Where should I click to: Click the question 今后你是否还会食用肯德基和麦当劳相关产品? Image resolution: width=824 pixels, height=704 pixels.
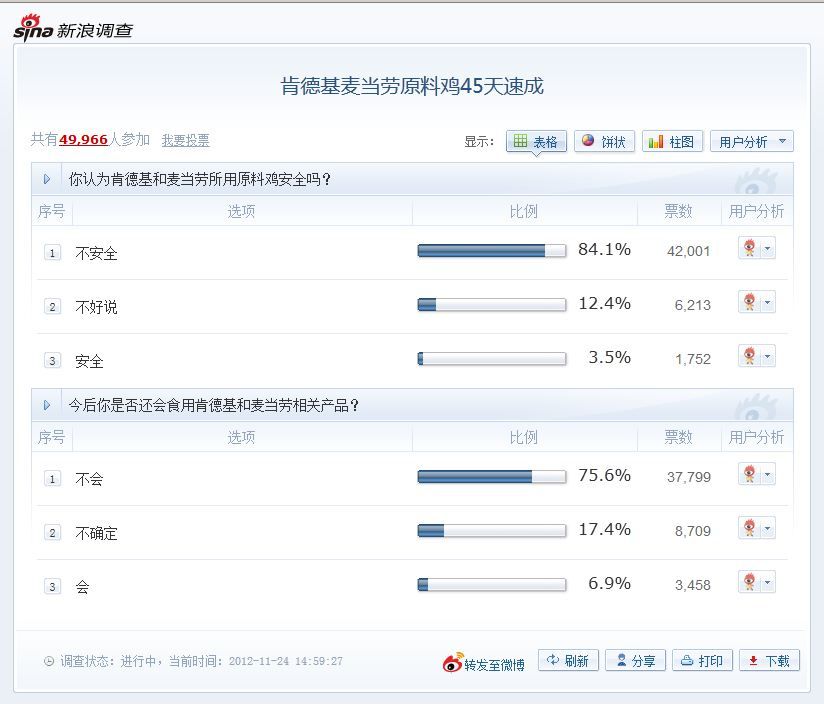214,405
